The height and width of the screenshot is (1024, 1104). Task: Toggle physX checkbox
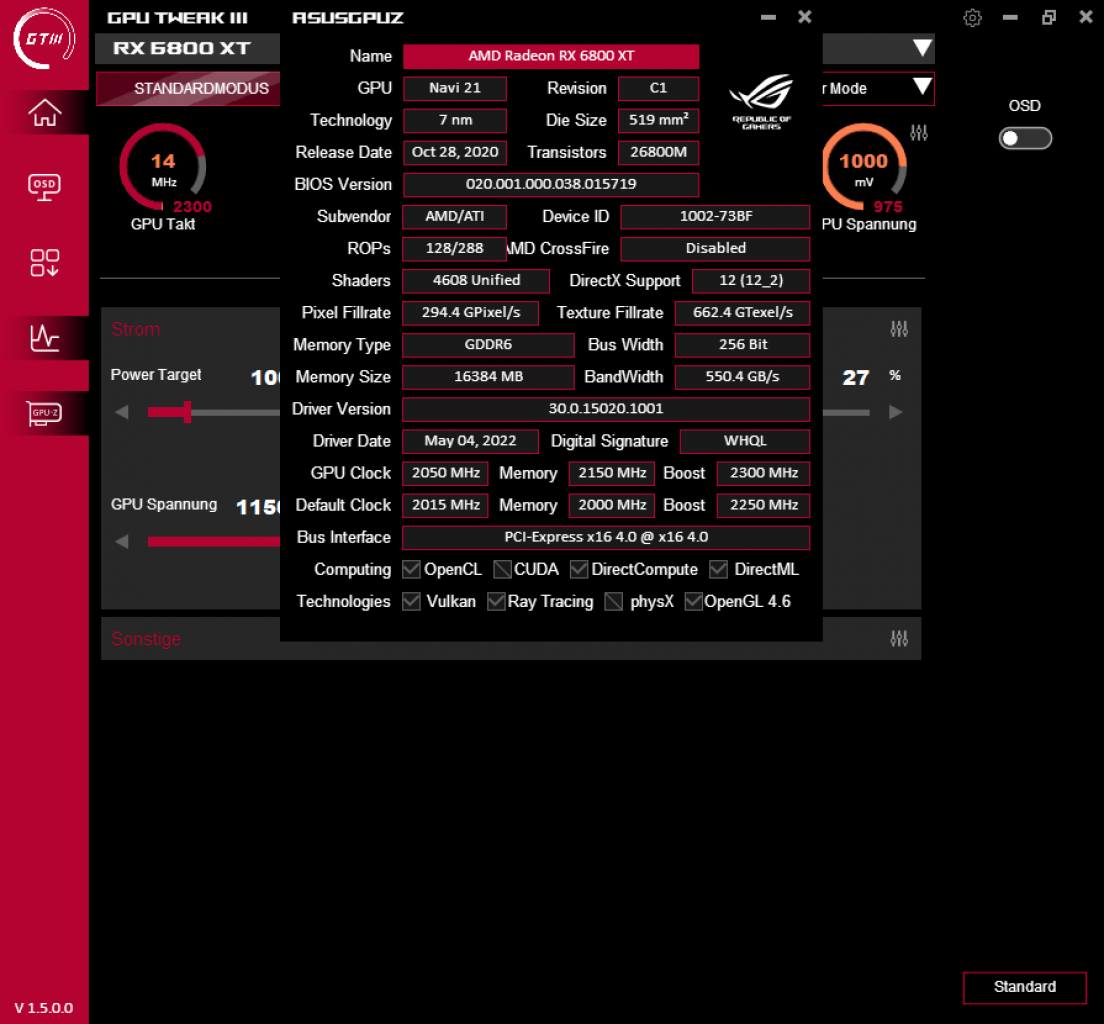point(614,601)
